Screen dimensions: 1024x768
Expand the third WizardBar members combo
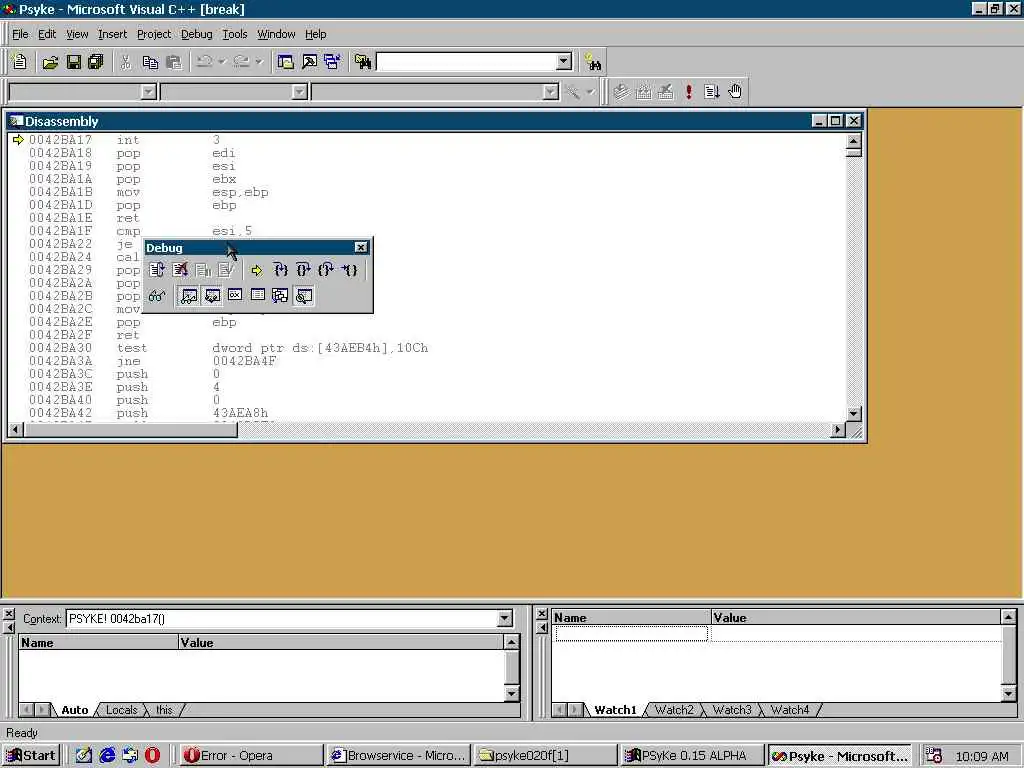551,92
